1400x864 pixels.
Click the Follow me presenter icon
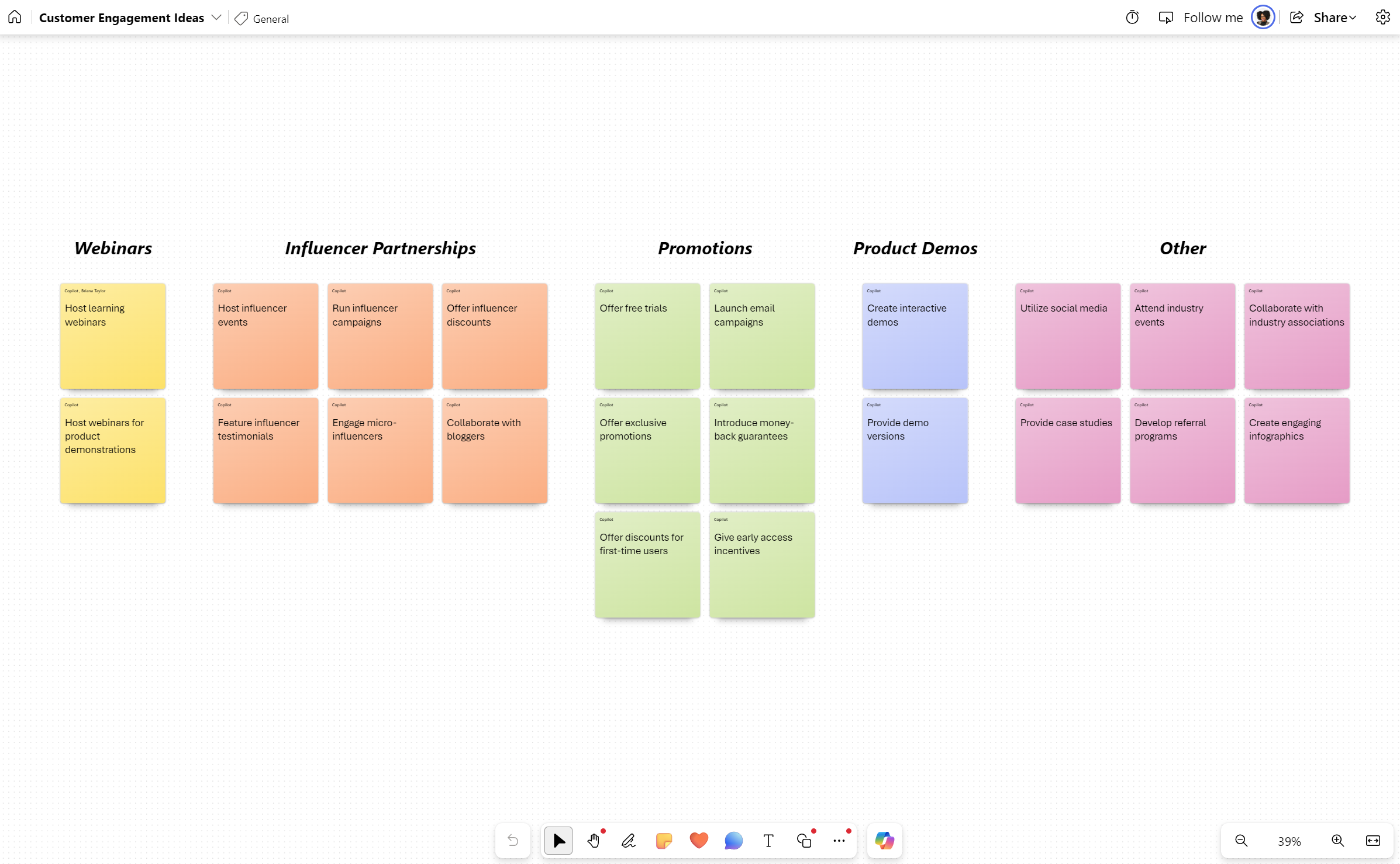[x=1165, y=18]
